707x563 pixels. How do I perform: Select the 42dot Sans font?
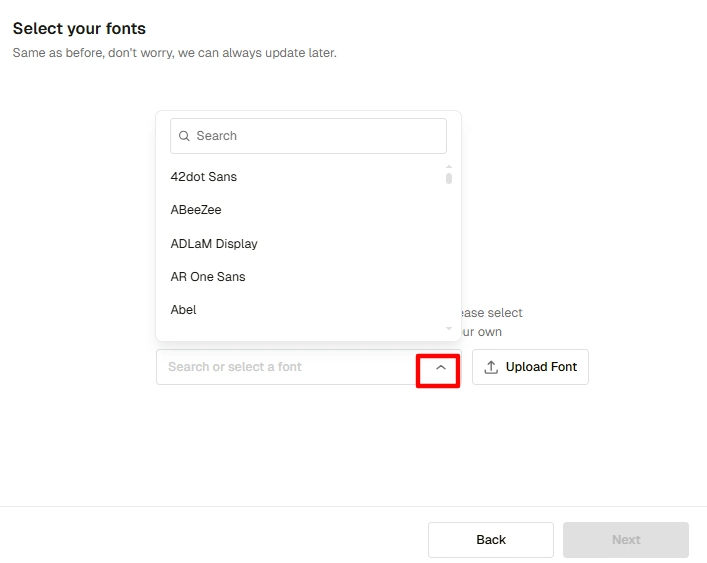pos(204,177)
